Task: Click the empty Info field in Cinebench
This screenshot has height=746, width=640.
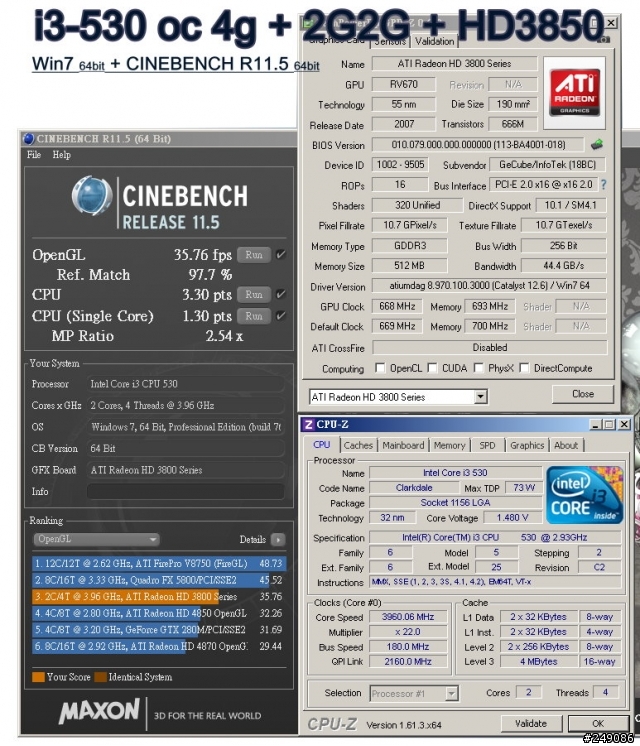Action: pos(186,491)
